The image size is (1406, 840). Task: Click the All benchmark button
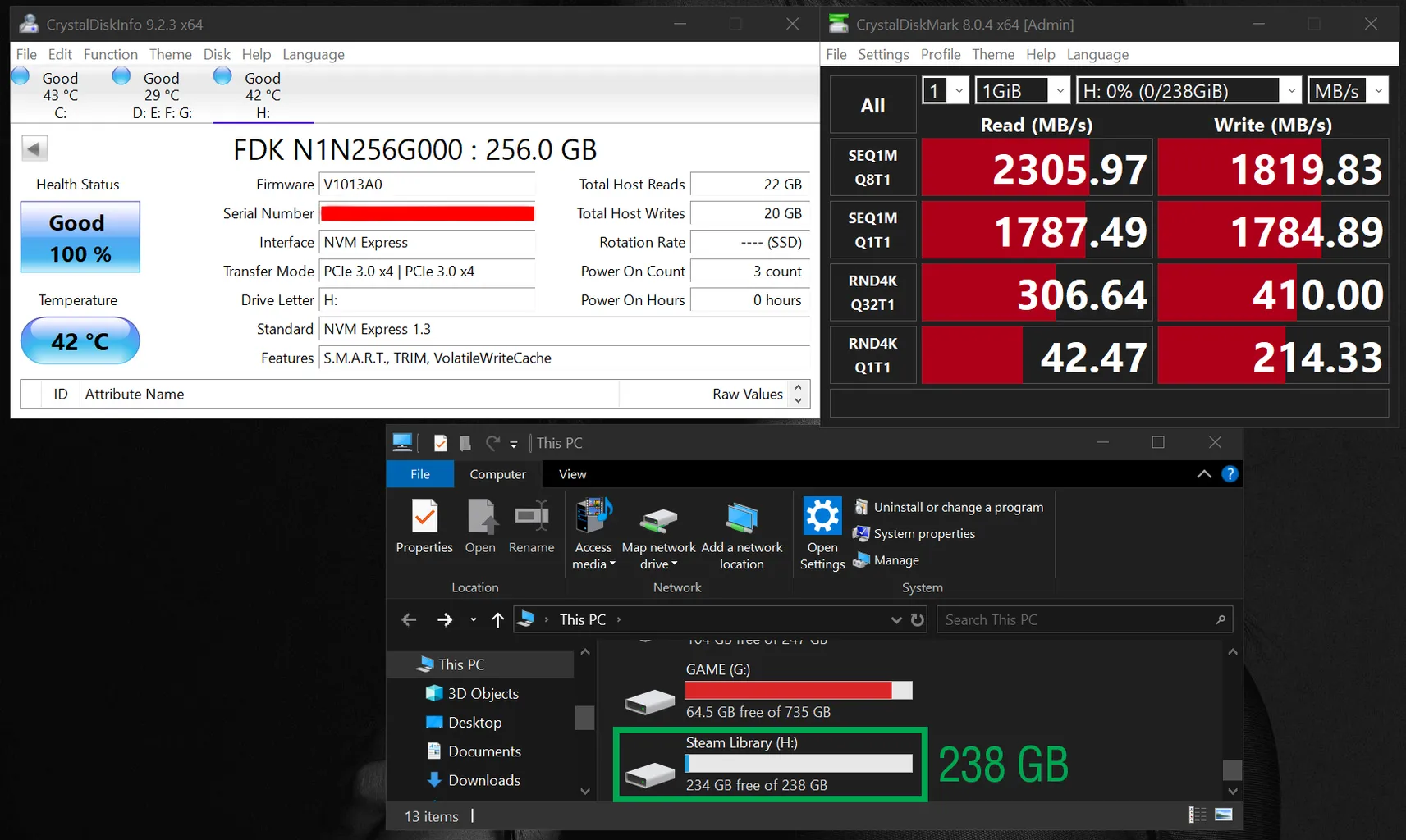[872, 105]
